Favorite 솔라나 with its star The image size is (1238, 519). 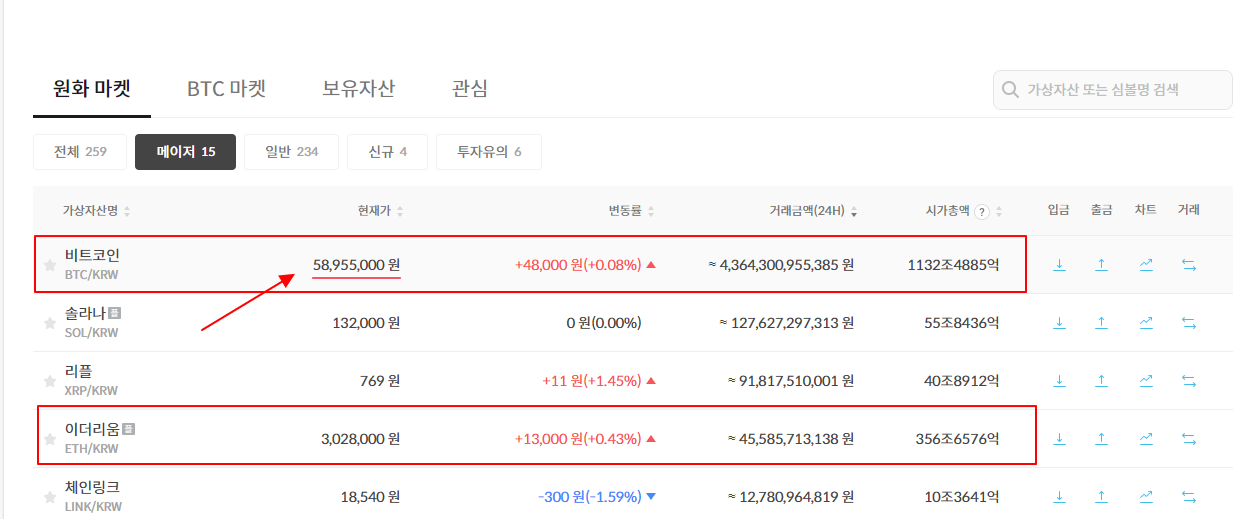pos(50,323)
